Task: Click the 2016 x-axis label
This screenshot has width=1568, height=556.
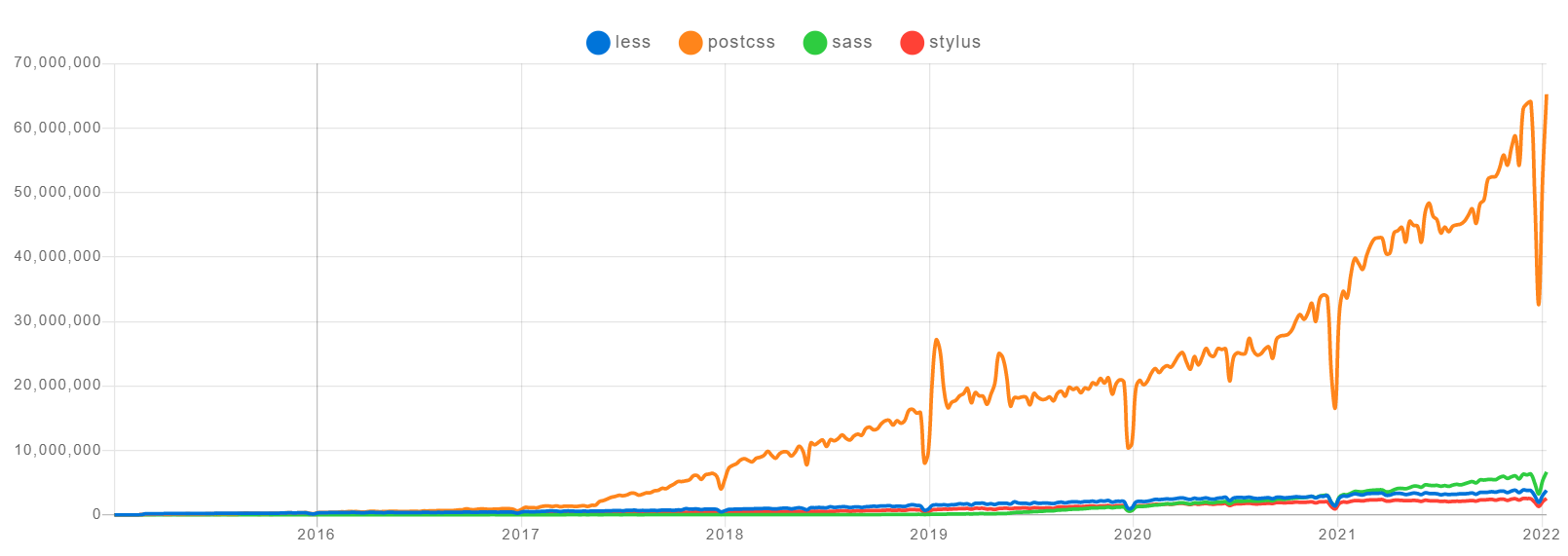Action: [317, 534]
